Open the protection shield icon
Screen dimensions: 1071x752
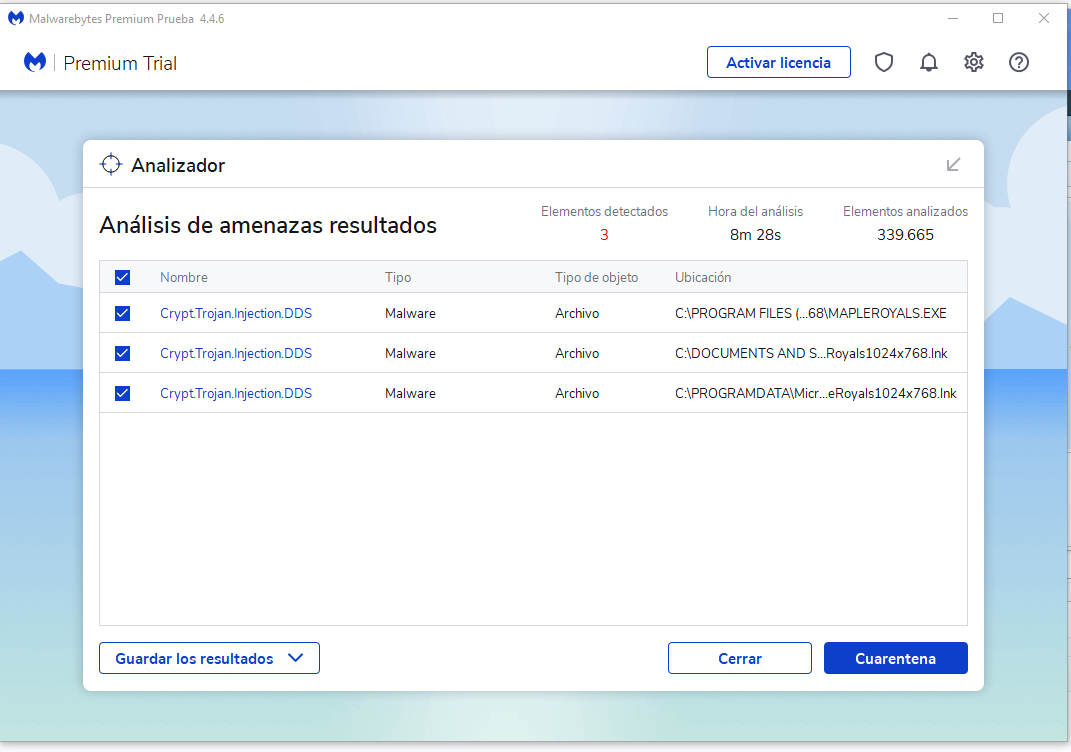(x=884, y=63)
